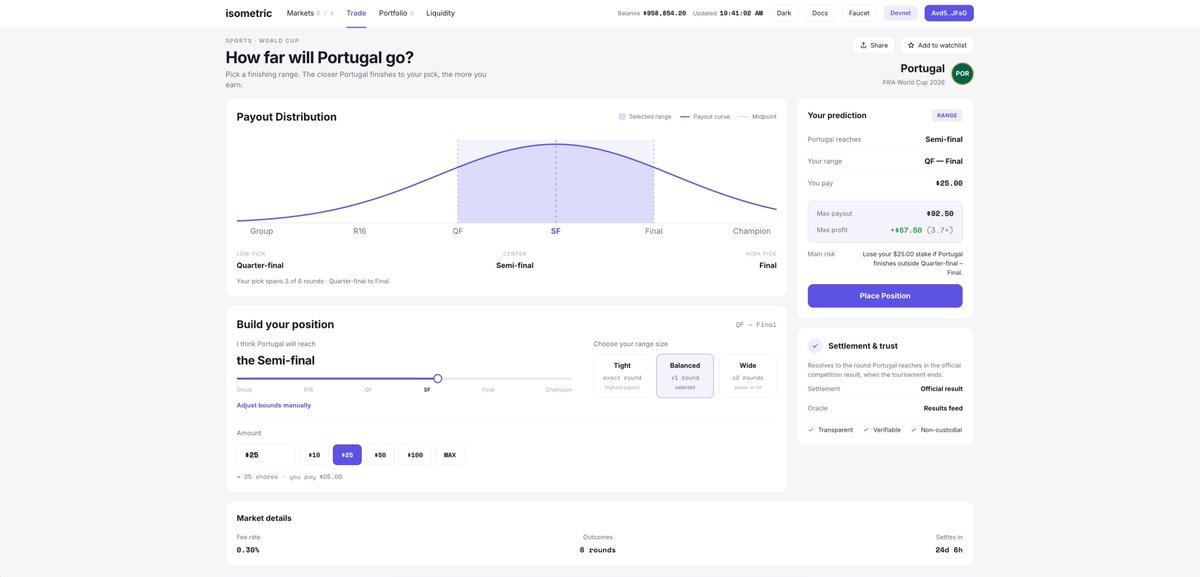The image size is (1200, 577).
Task: Select the Tight range size option
Action: coord(622,376)
